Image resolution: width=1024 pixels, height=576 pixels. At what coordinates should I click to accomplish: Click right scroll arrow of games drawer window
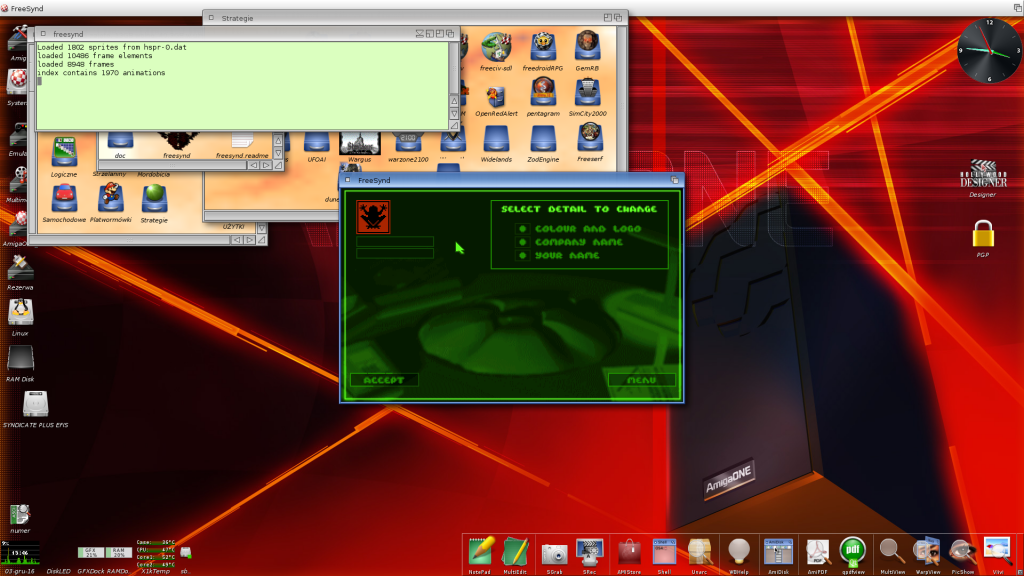249,240
